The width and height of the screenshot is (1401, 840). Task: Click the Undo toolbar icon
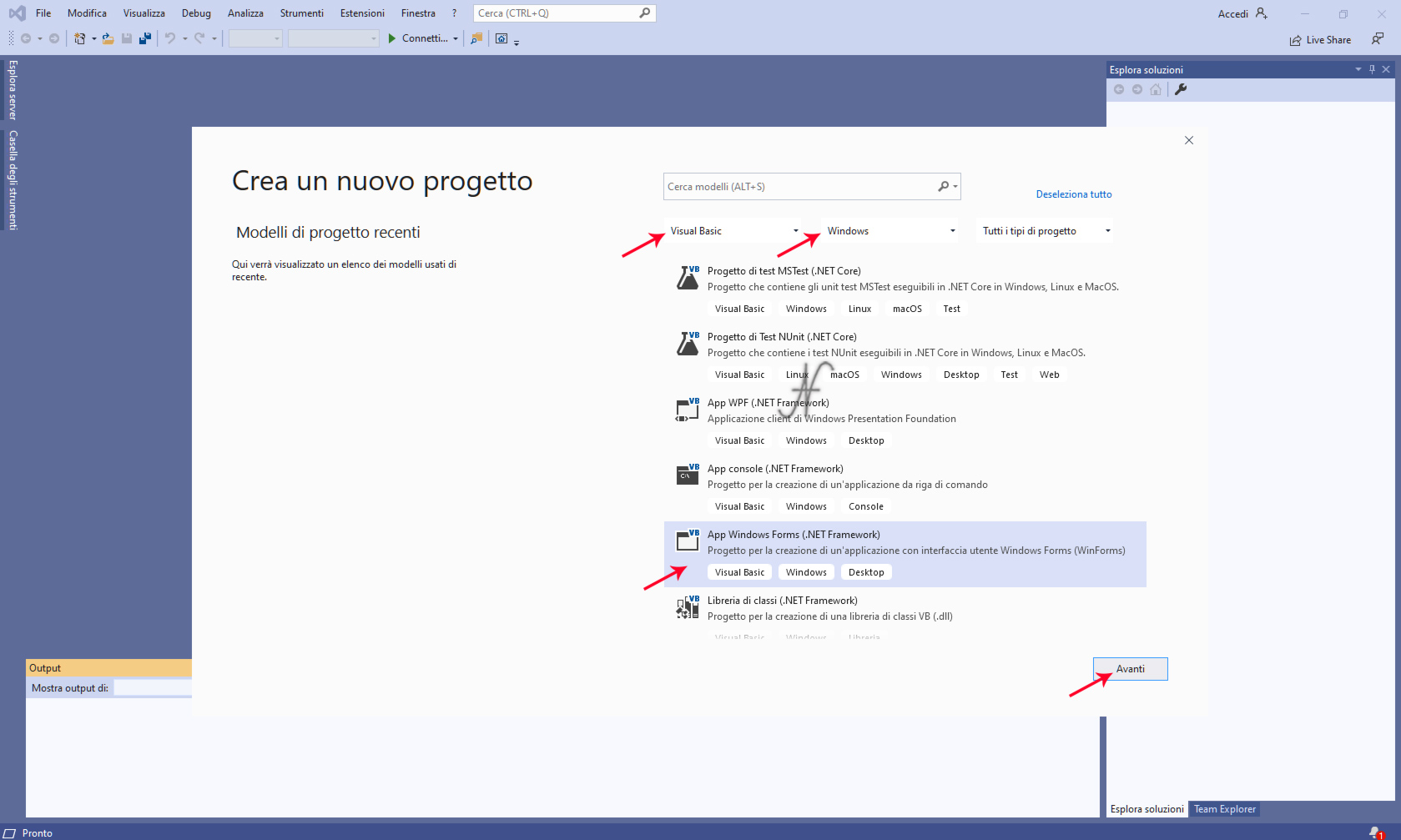point(170,38)
